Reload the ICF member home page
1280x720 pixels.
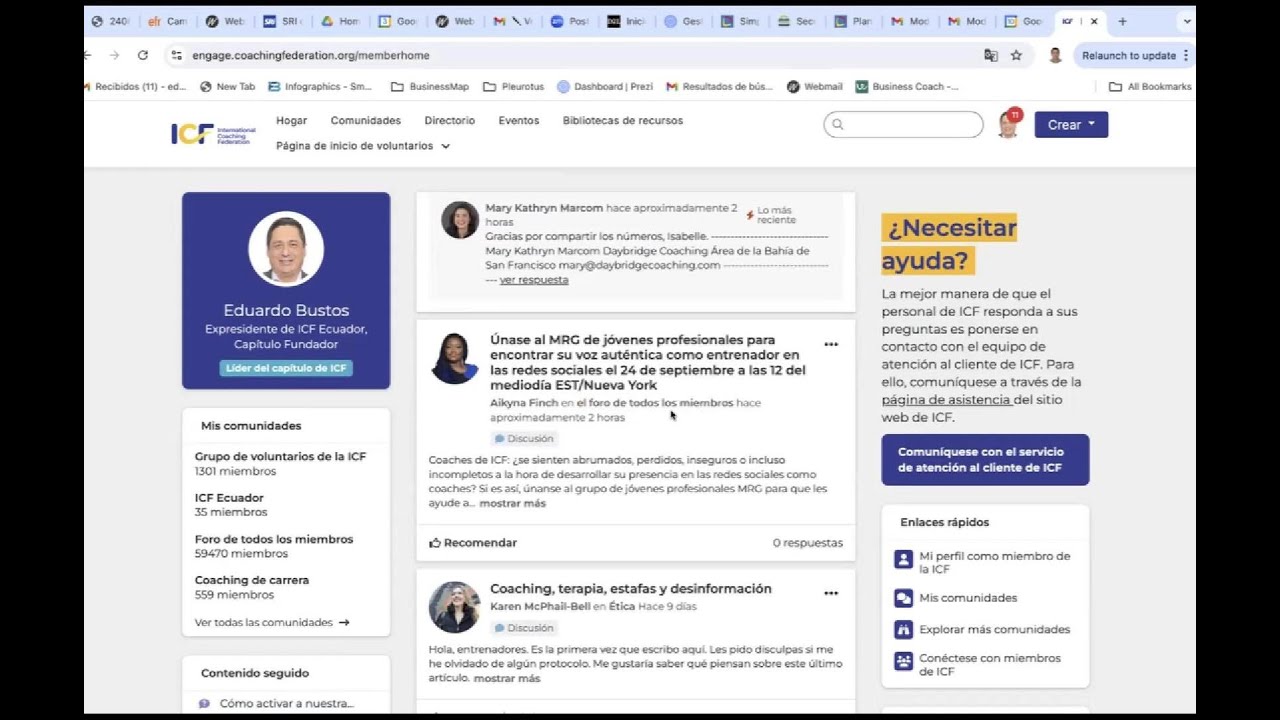[x=143, y=55]
